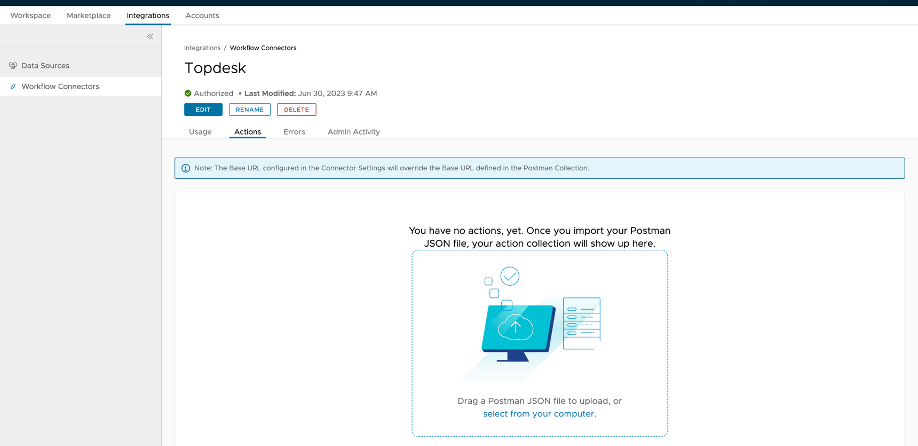Screen dimensions: 918x446
Task: Click the Base URL note text
Action: click(x=392, y=168)
